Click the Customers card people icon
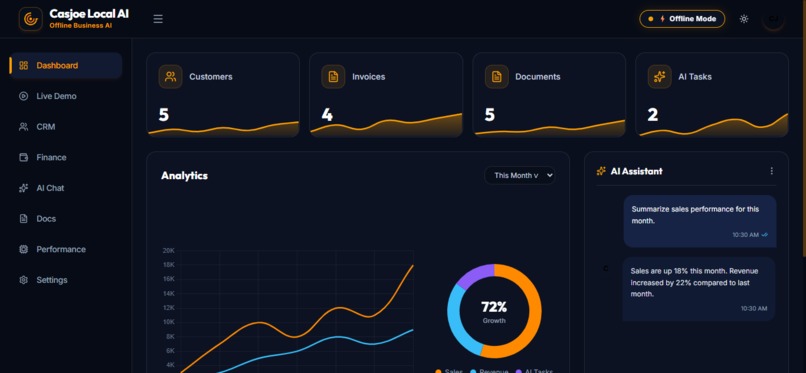 coord(170,77)
